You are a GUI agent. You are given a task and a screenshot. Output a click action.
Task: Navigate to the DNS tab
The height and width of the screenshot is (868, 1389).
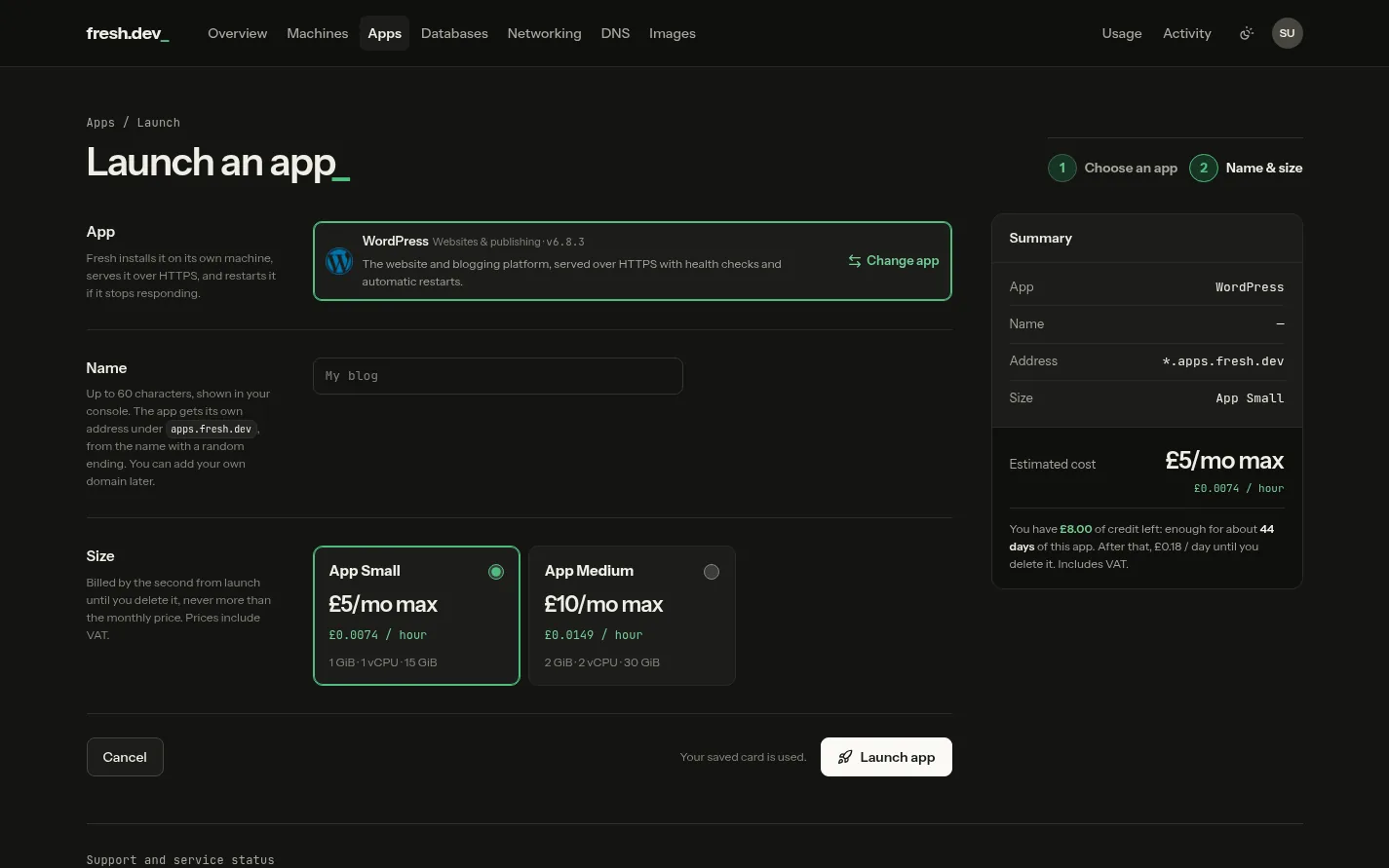coord(615,33)
